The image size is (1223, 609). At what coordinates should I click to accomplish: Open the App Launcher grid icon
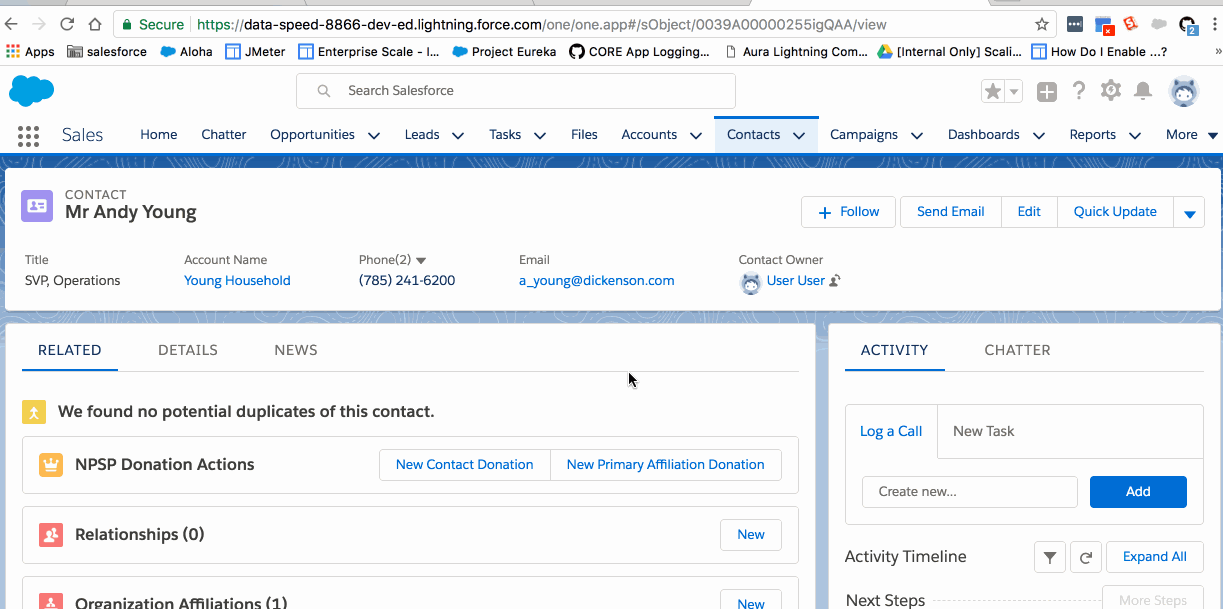28,136
